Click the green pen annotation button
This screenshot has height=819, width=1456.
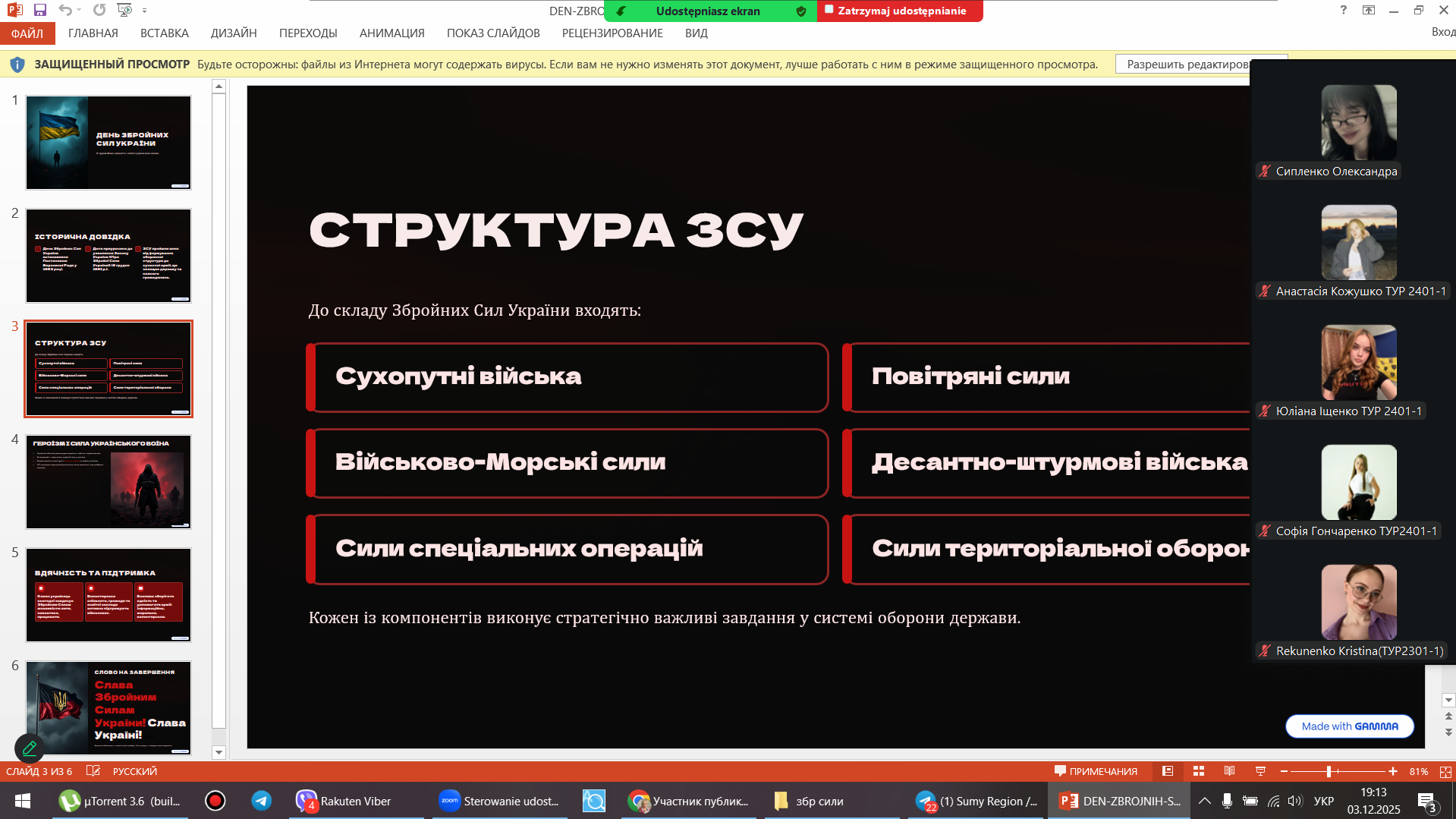30,748
